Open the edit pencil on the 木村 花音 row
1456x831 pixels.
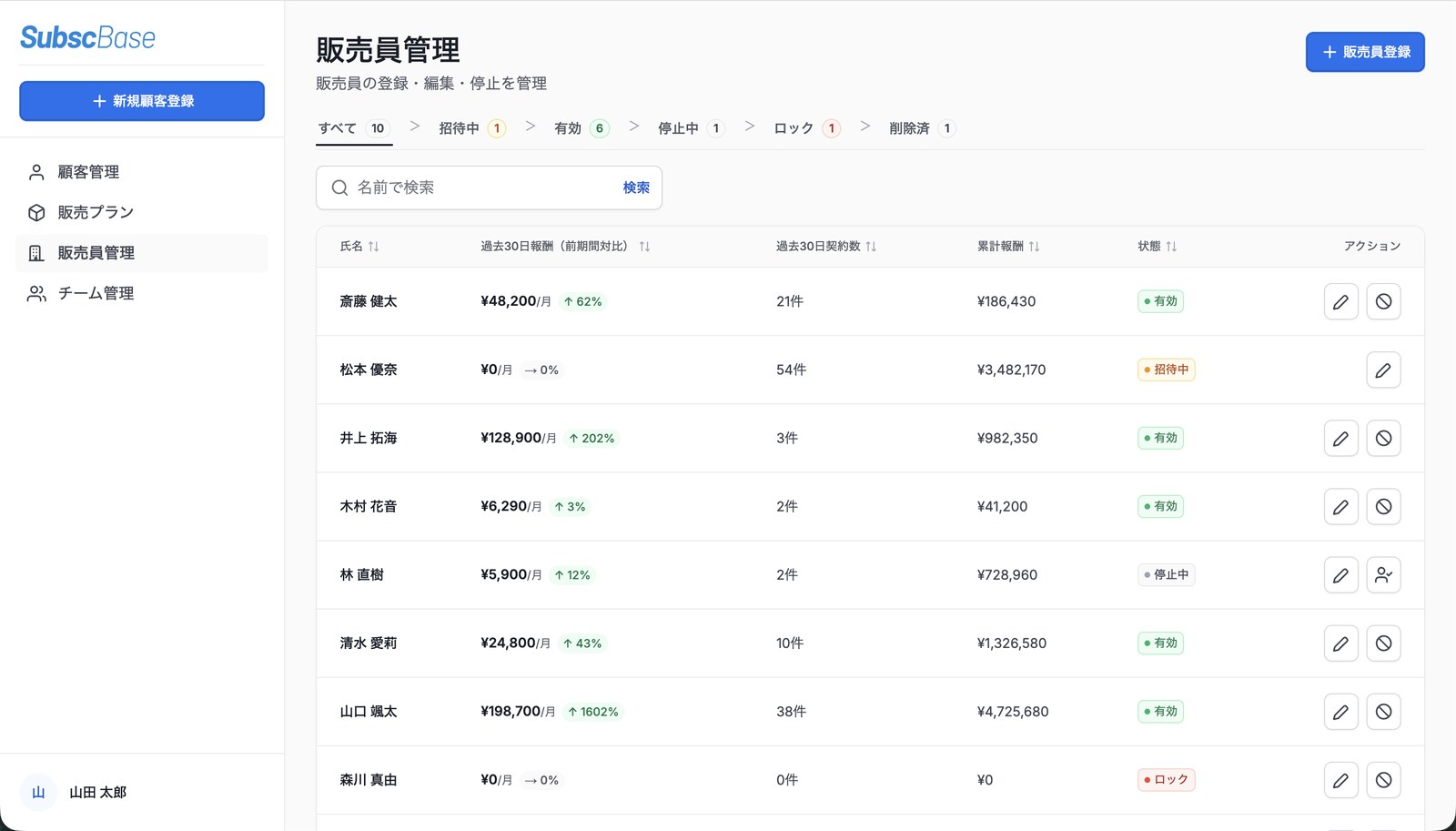click(x=1340, y=506)
